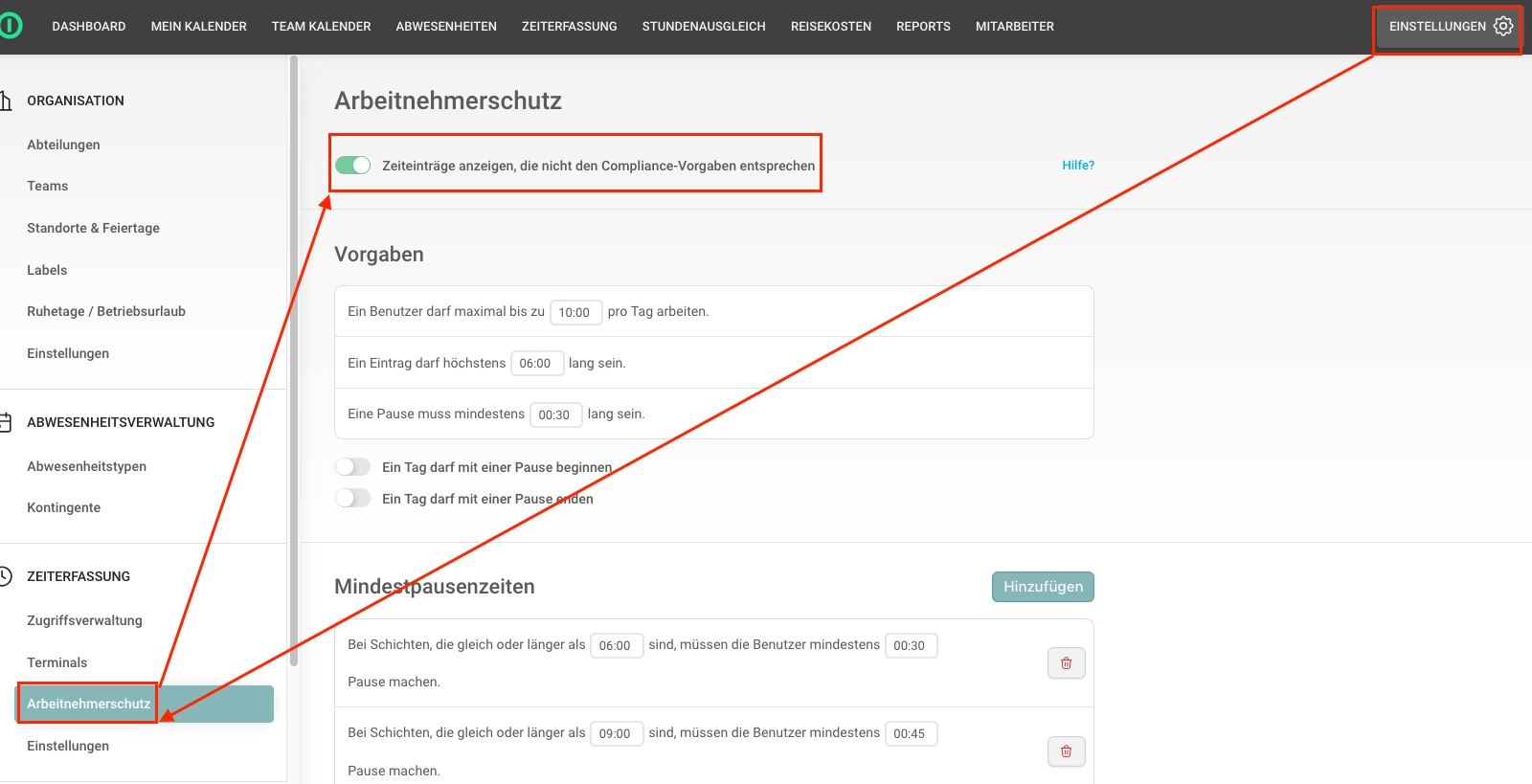
Task: Click the Zeiterfassung clock icon
Action: click(6, 576)
